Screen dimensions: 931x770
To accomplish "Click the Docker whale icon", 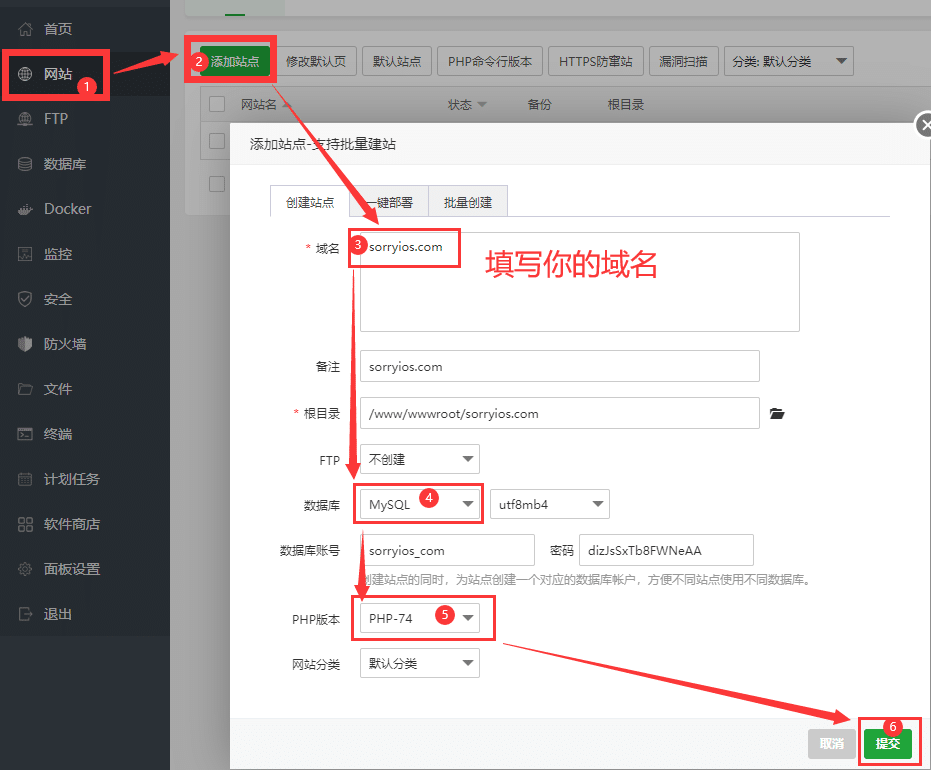I will click(x=26, y=209).
